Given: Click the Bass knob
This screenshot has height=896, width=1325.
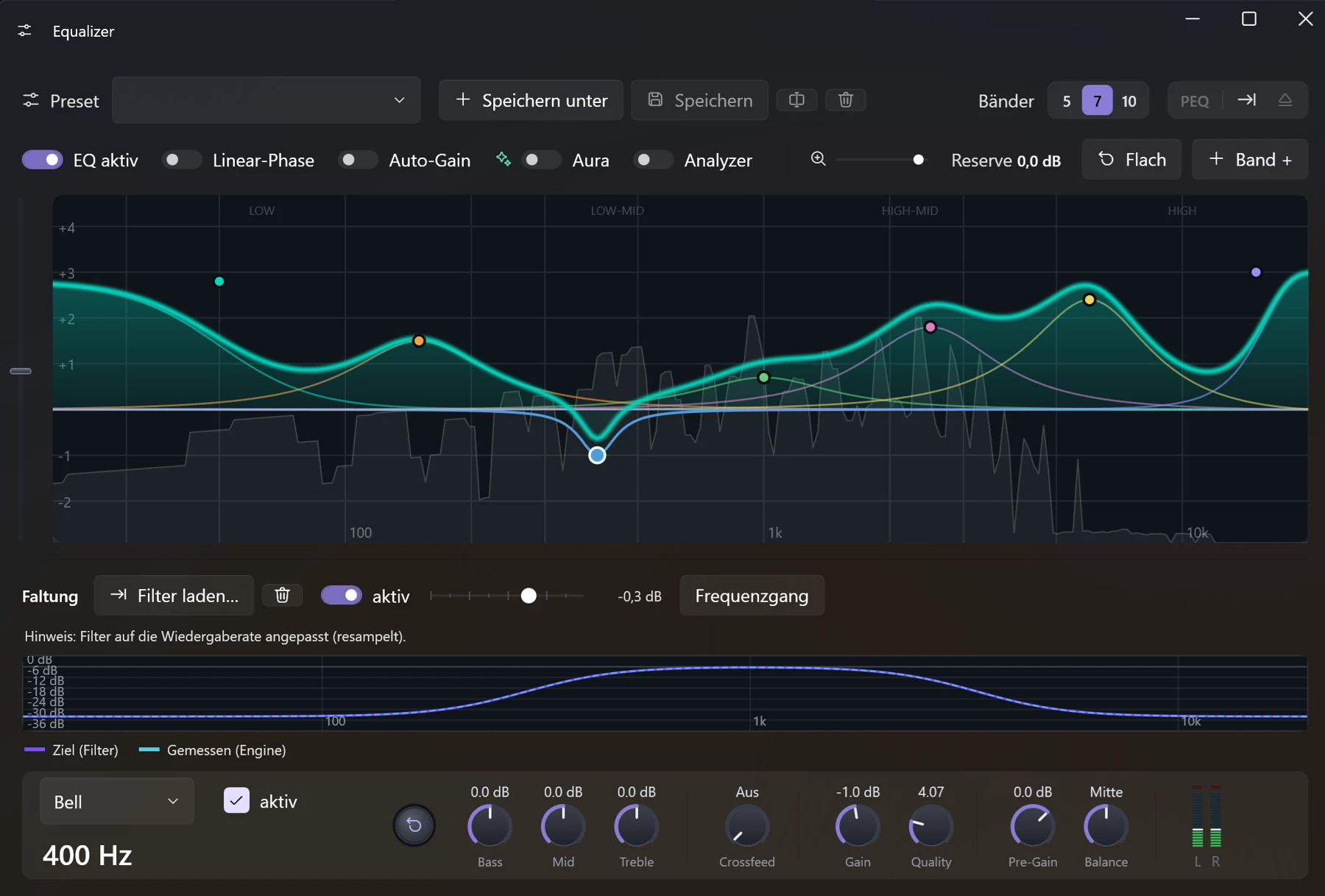Looking at the screenshot, I should pyautogui.click(x=490, y=825).
